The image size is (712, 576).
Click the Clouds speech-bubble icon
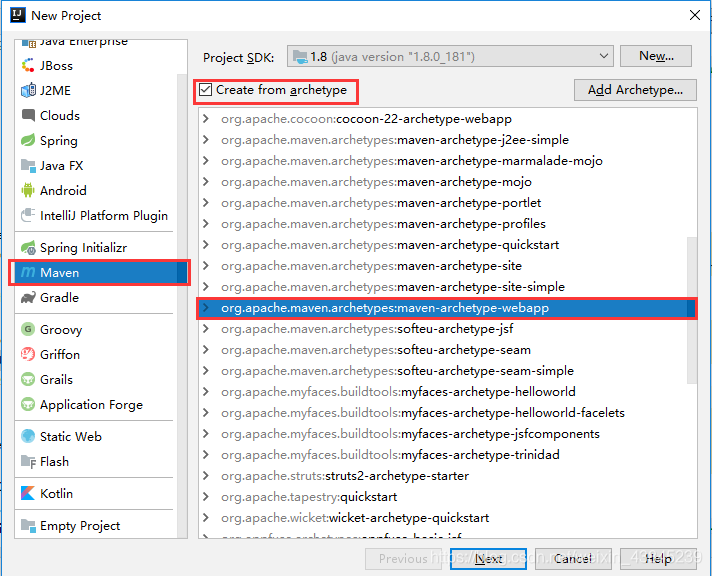coord(28,115)
